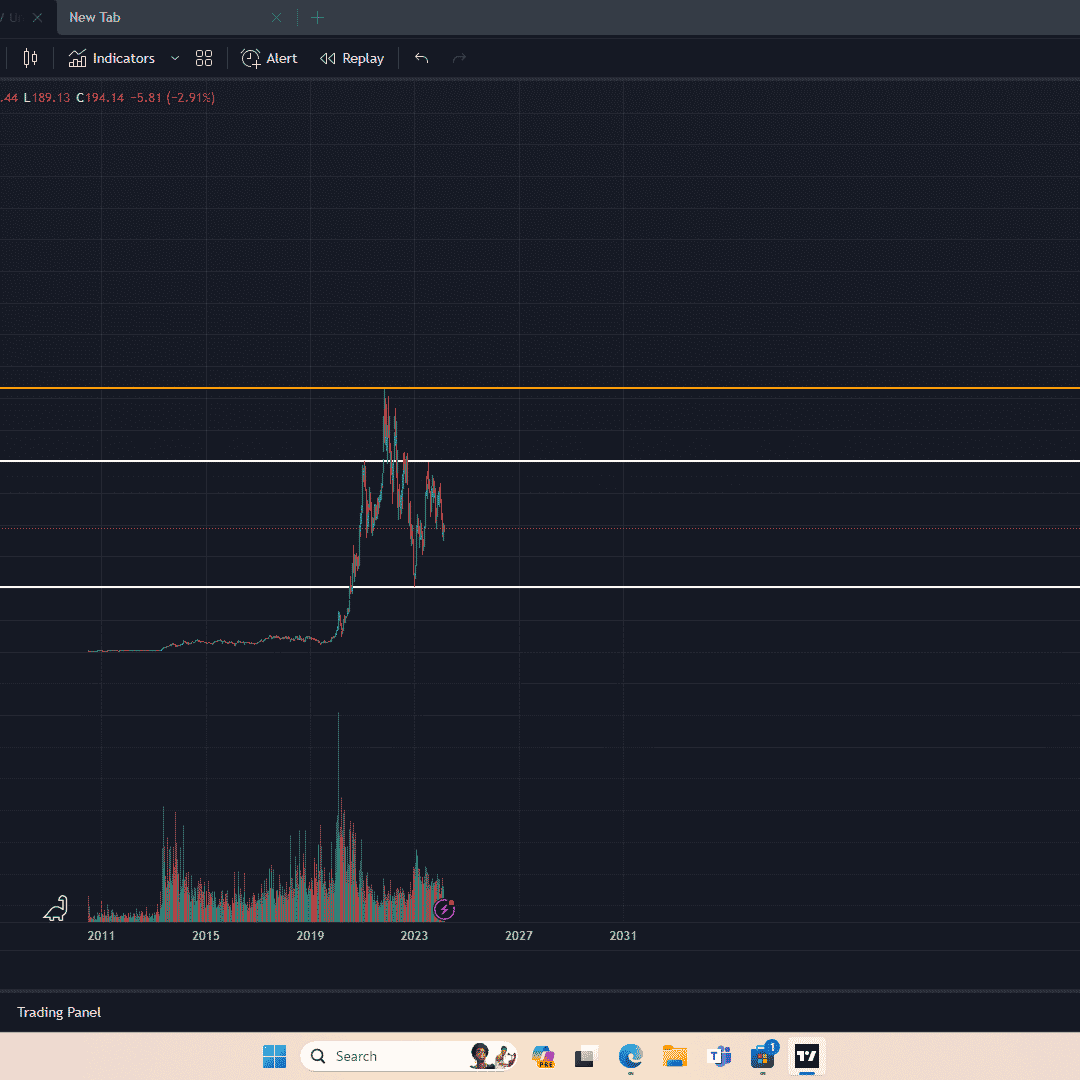1080x1080 pixels.
Task: Create a new Alert
Action: click(x=269, y=59)
